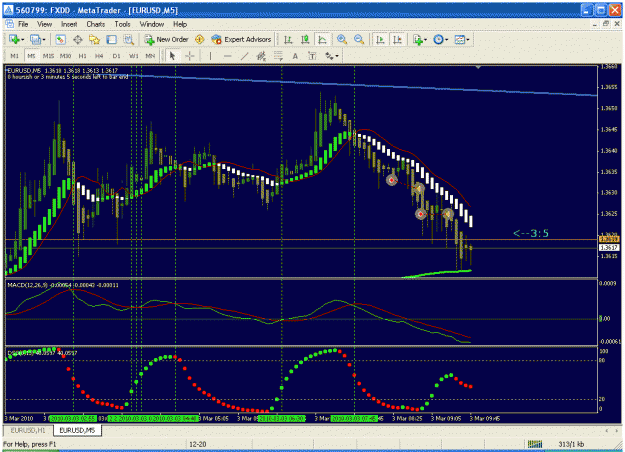Switch to the EURUSD,H1 chart tab
The width and height of the screenshot is (625, 452).
(x=28, y=430)
